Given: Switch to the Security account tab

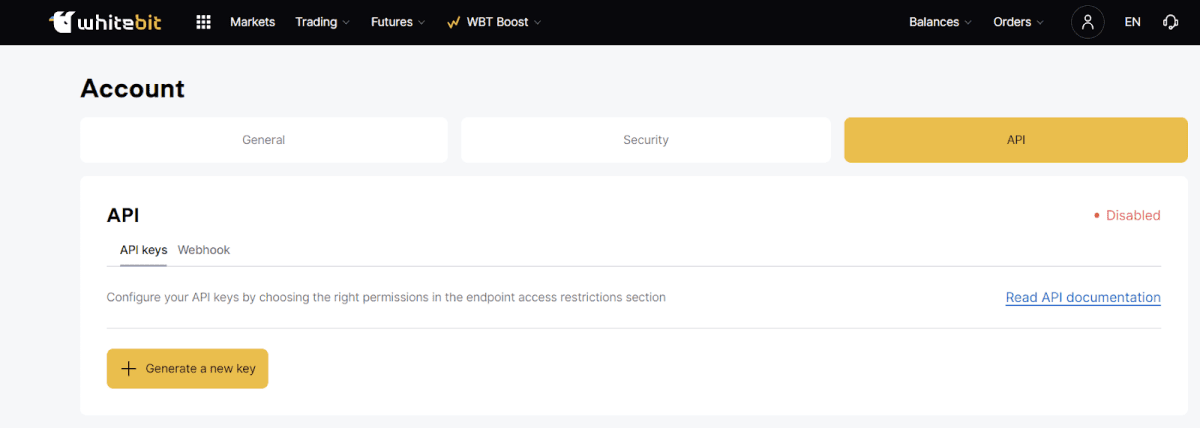Looking at the screenshot, I should click(x=646, y=140).
